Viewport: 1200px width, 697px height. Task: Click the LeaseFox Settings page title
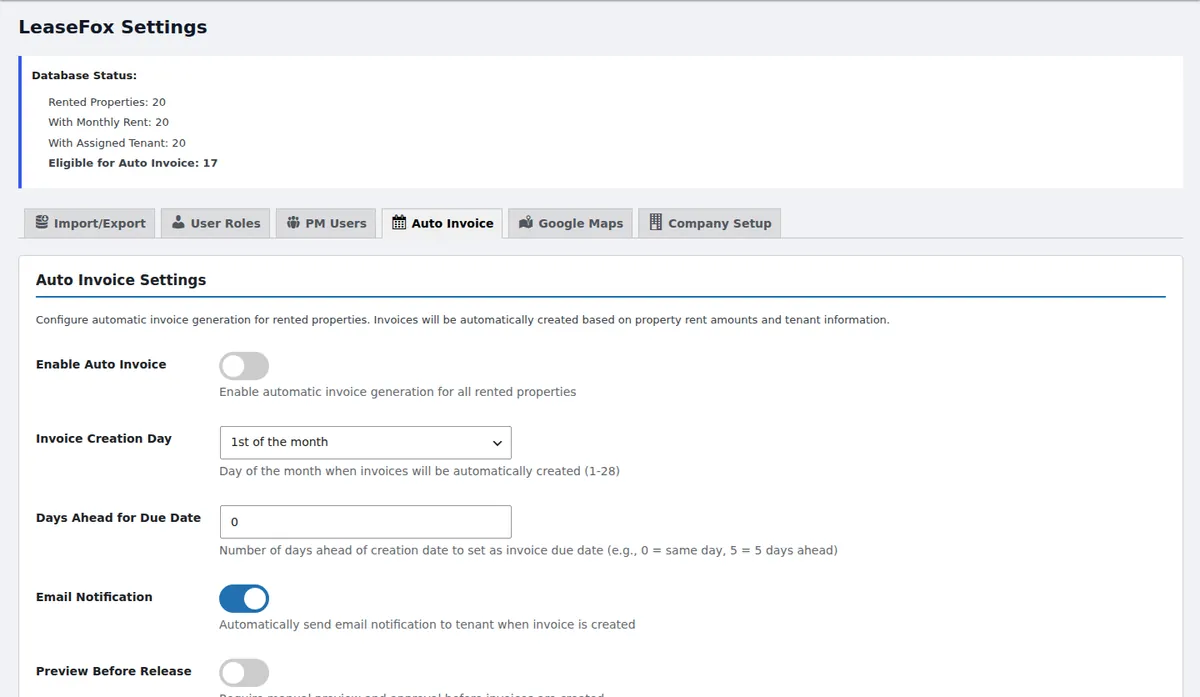click(x=113, y=27)
